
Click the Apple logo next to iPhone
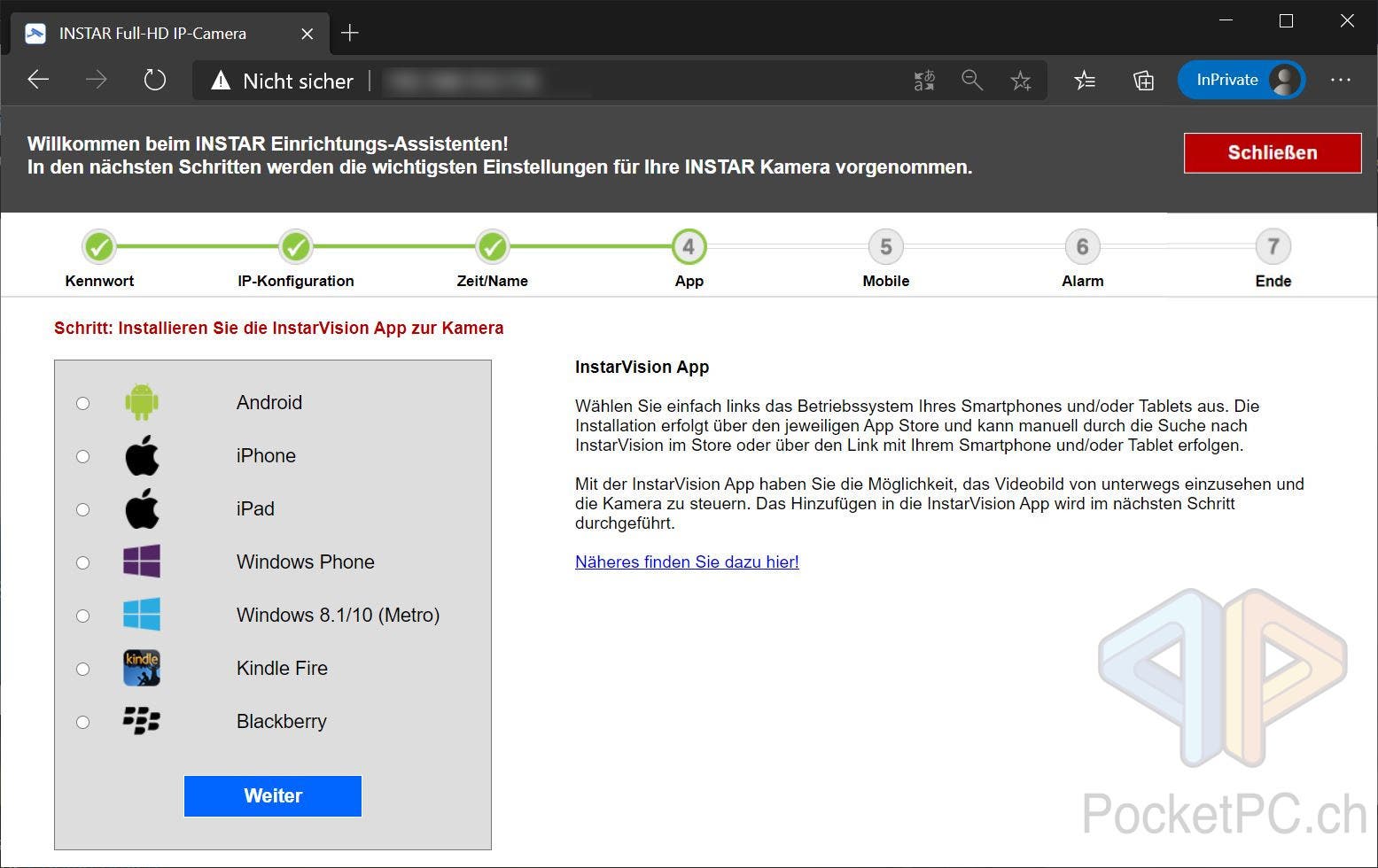142,455
